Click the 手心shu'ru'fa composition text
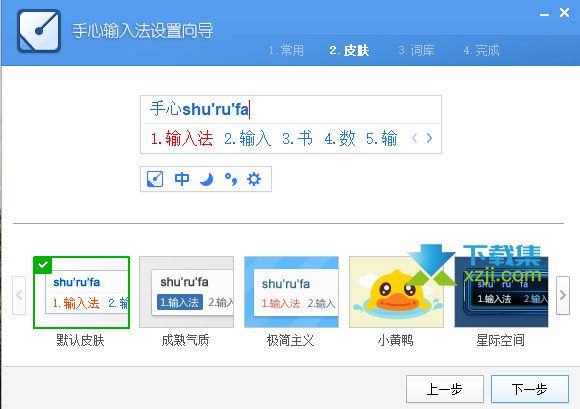 tap(199, 109)
